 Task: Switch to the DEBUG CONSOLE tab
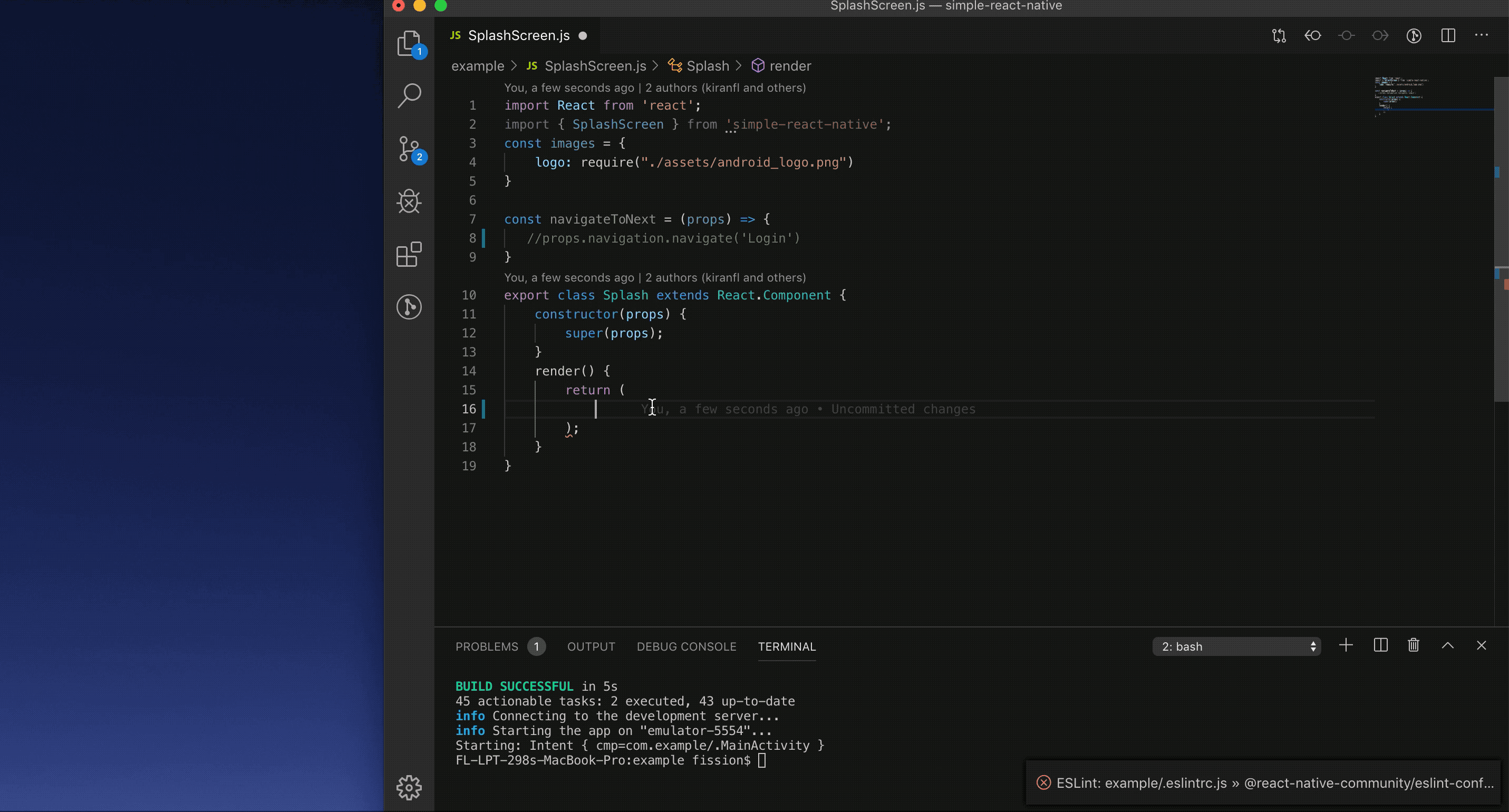tap(686, 647)
